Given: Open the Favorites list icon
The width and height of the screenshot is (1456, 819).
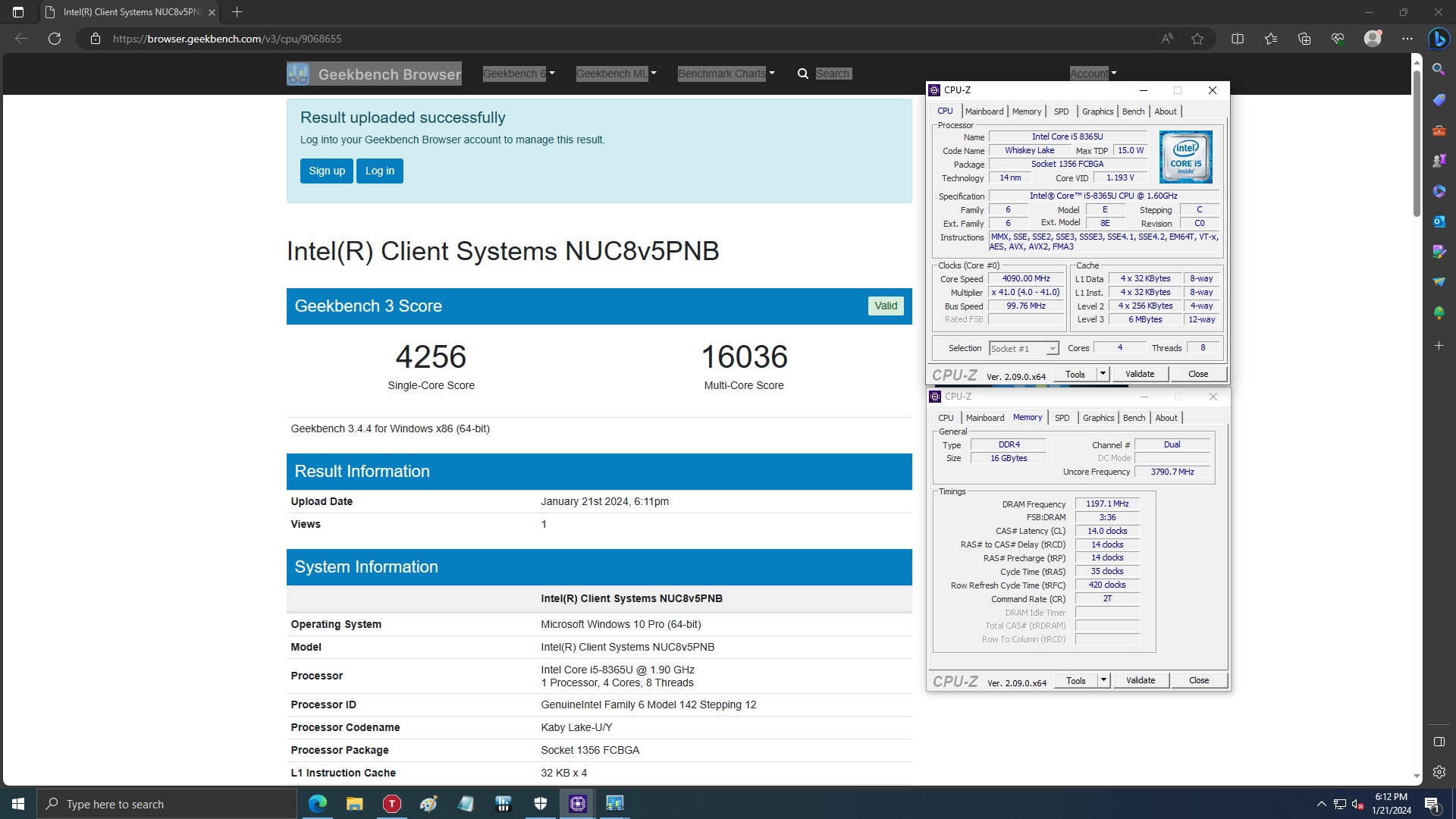Looking at the screenshot, I should (x=1271, y=39).
